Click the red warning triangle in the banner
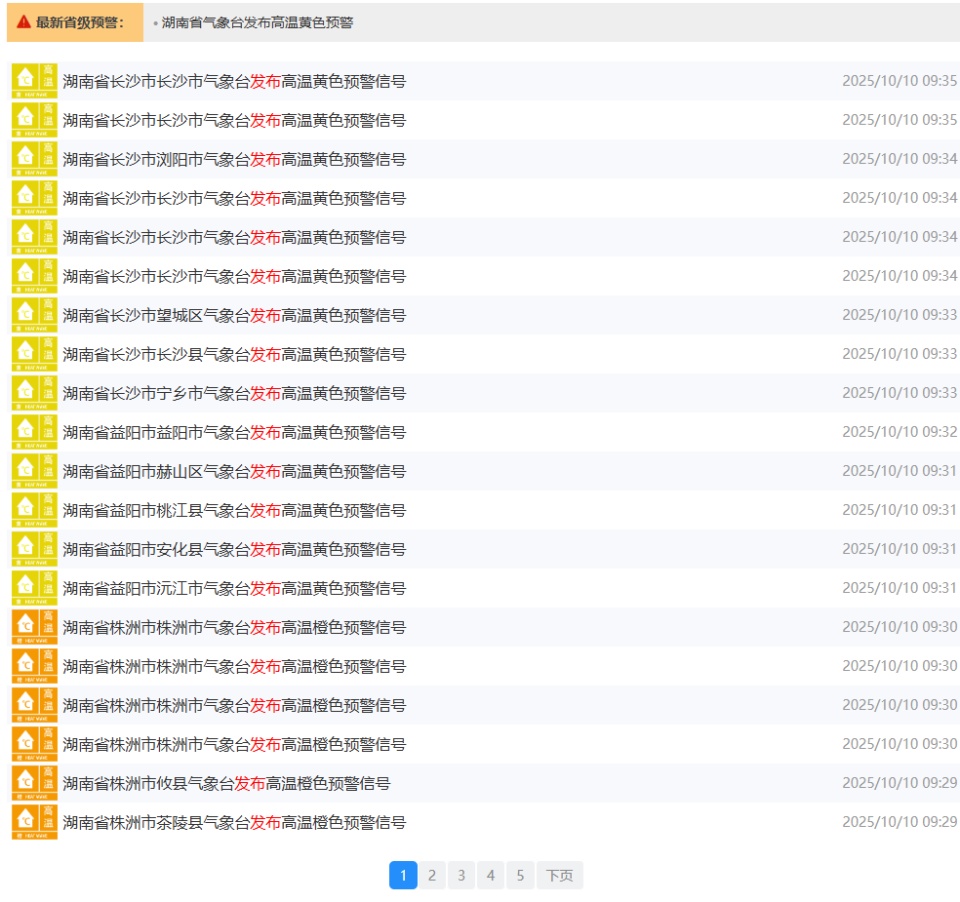The width and height of the screenshot is (960, 902). [x=24, y=22]
